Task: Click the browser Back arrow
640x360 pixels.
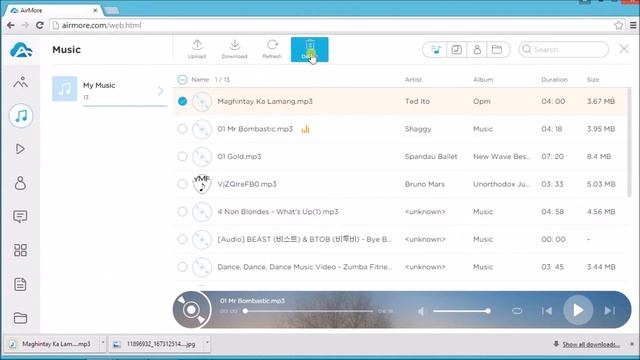Action: [11, 25]
